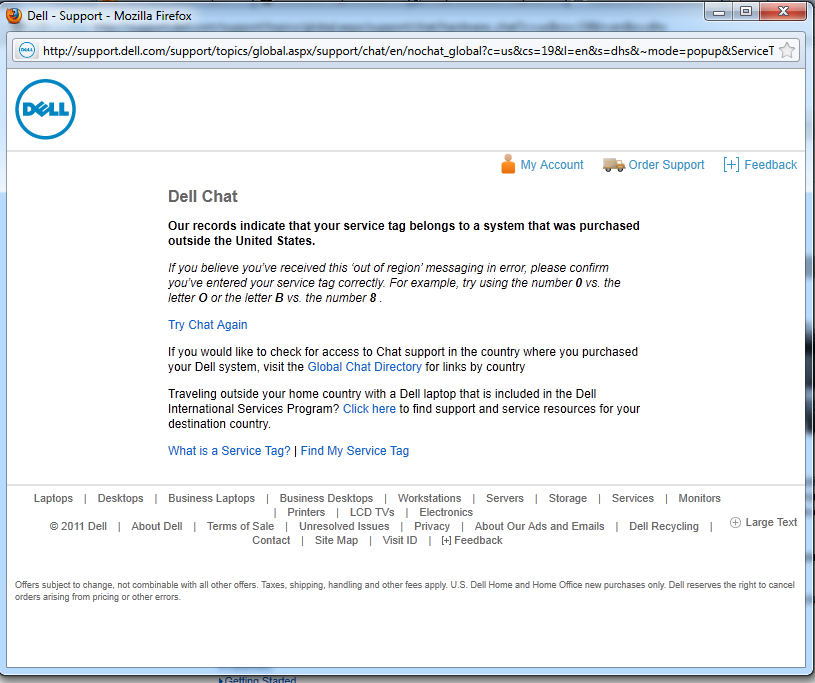The width and height of the screenshot is (815, 683).
Task: Minimize the Firefox window
Action: coord(718,12)
